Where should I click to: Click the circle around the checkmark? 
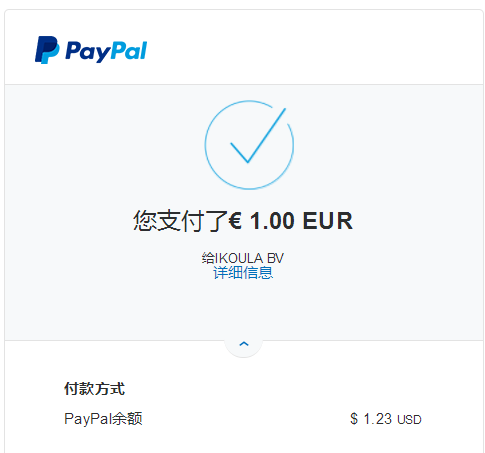pos(249,145)
